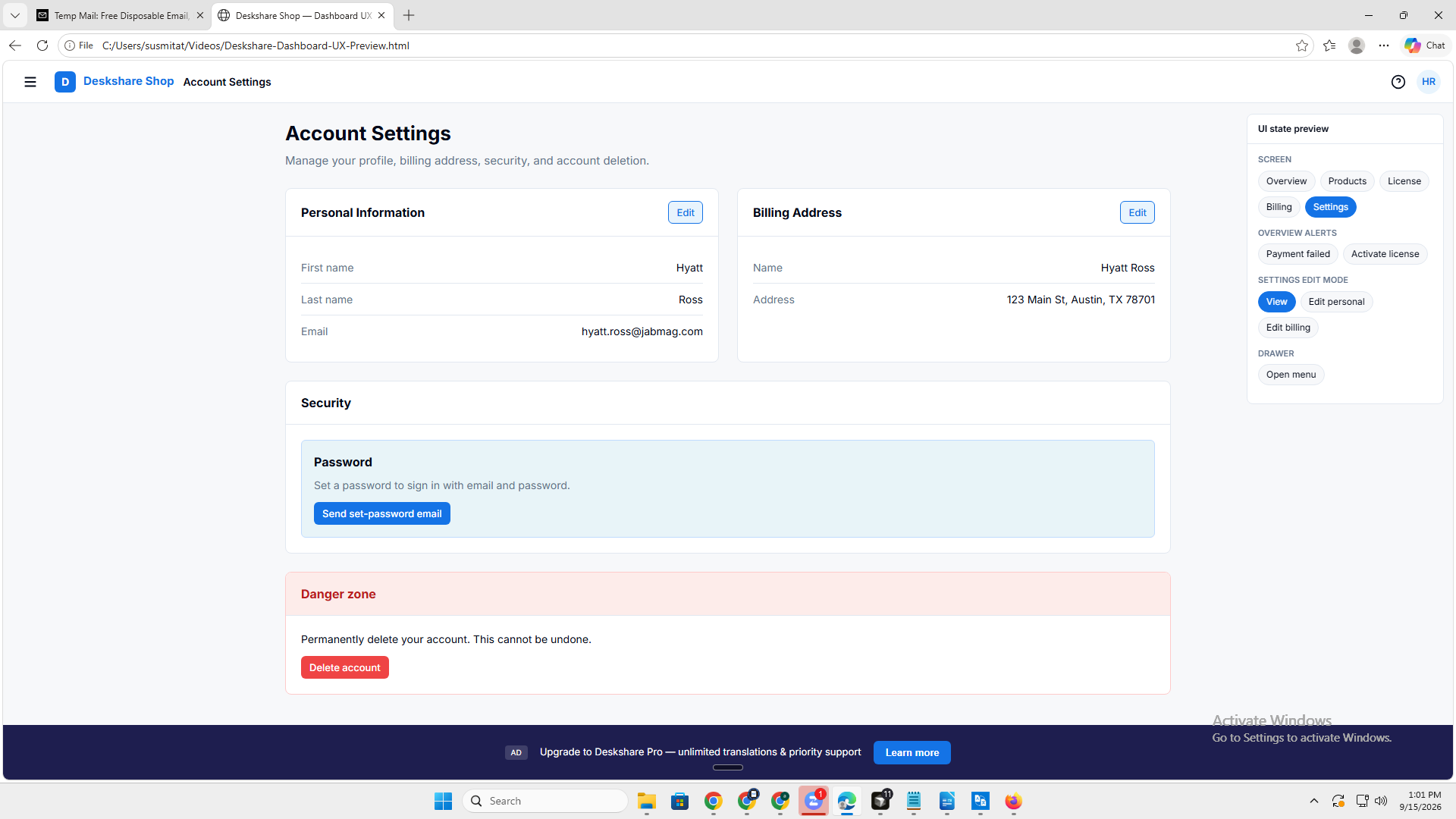
Task: Click the help question mark icon
Action: [1398, 82]
